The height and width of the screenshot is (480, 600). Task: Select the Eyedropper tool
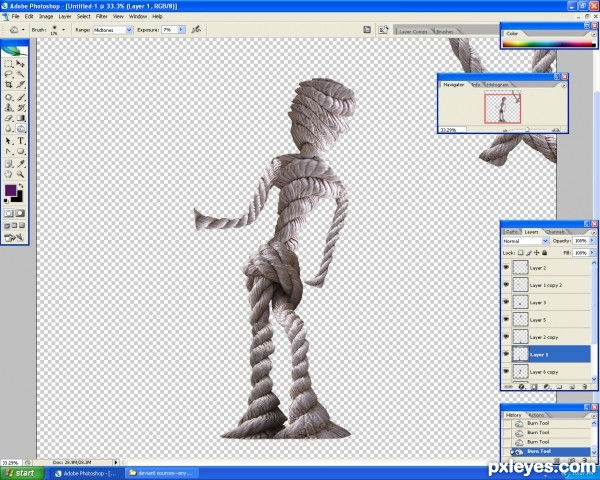tap(20, 164)
